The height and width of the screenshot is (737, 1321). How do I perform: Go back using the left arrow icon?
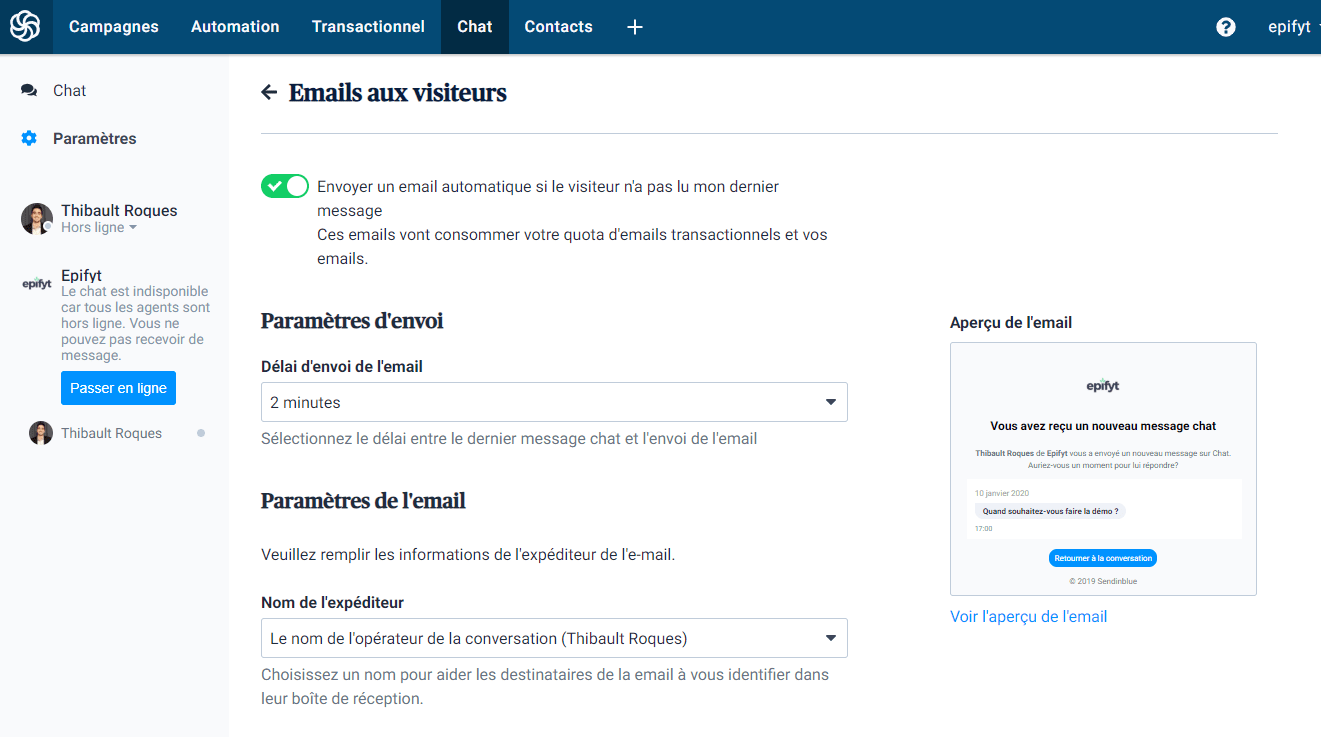click(268, 93)
